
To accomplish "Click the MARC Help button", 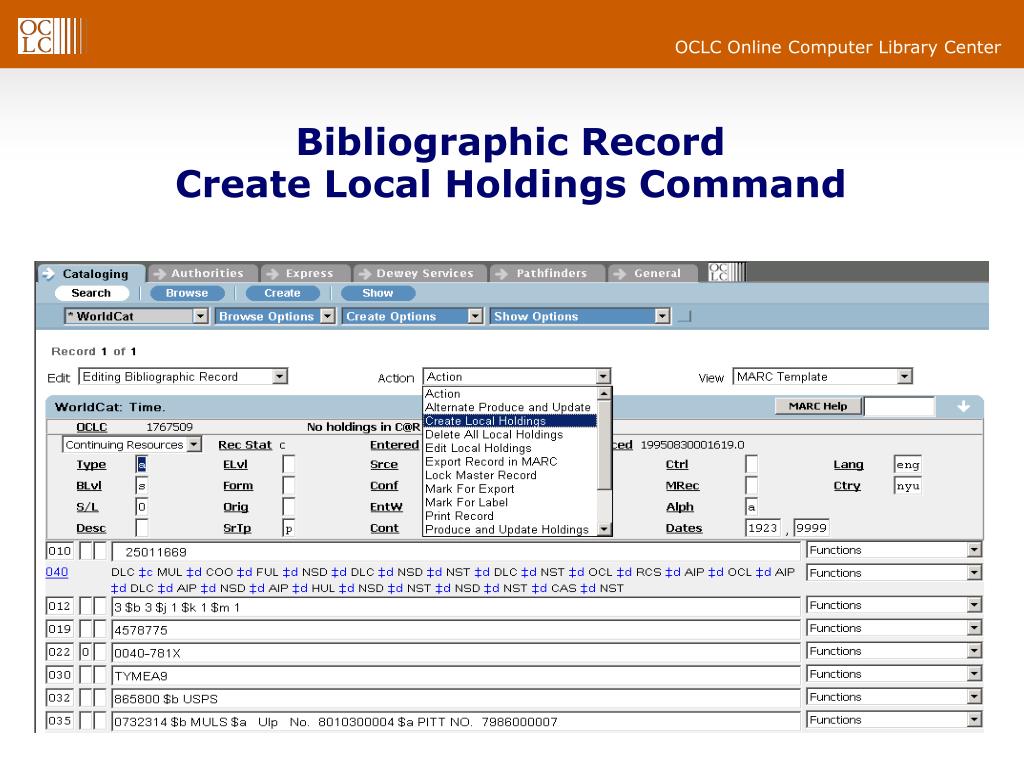I will click(818, 406).
